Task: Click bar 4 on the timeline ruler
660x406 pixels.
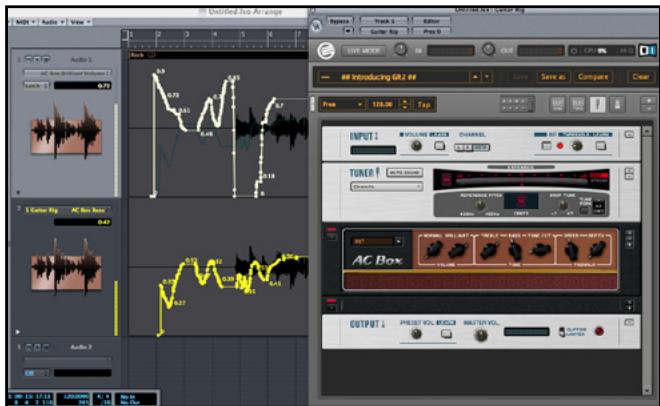Action: coord(215,34)
